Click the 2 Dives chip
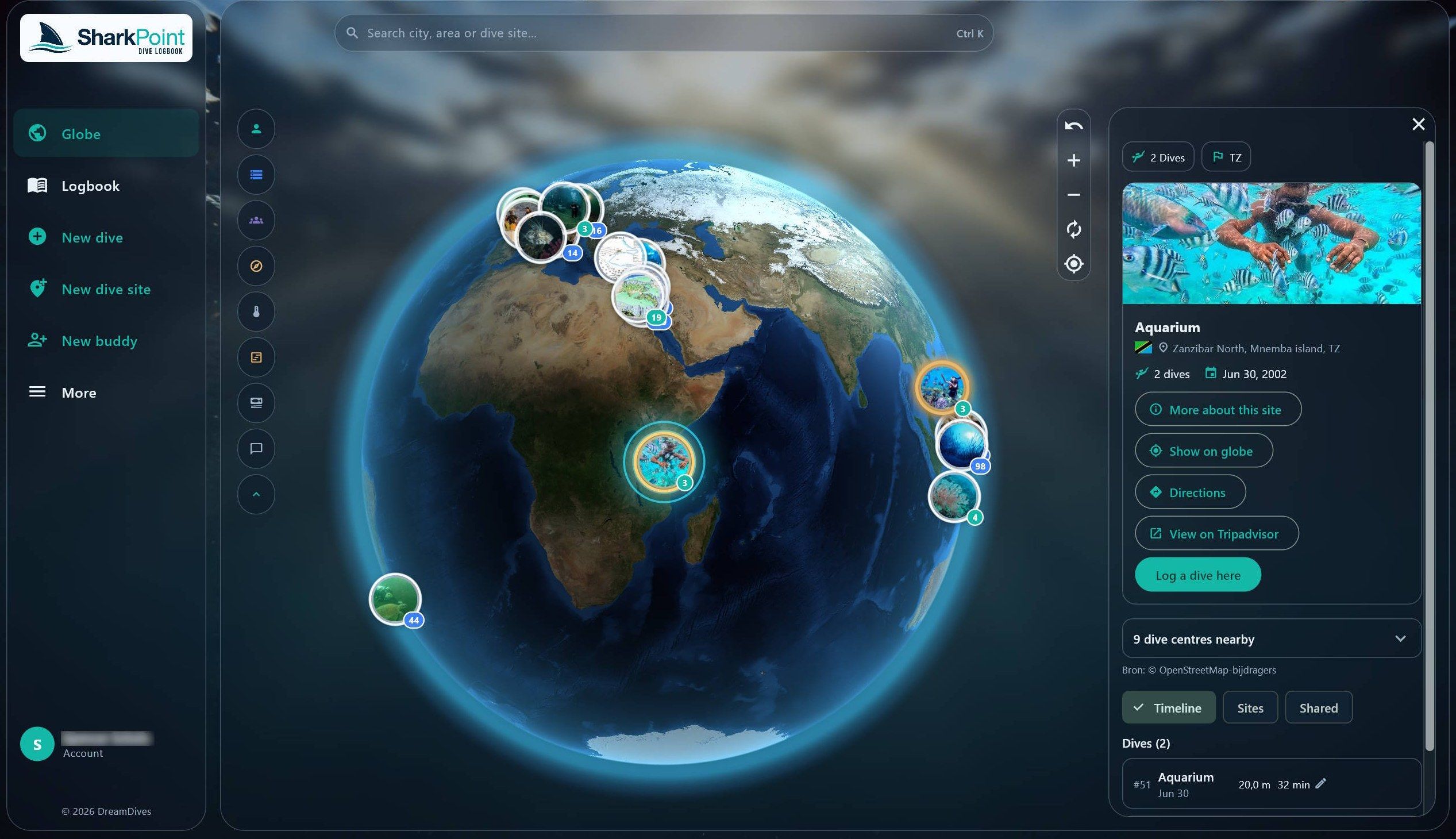 click(x=1158, y=157)
